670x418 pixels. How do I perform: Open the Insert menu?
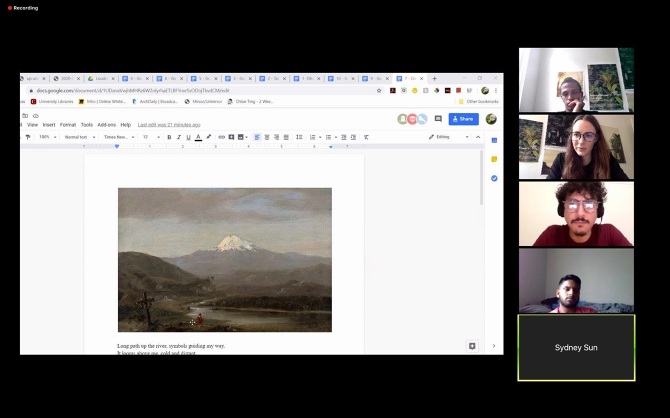49,125
